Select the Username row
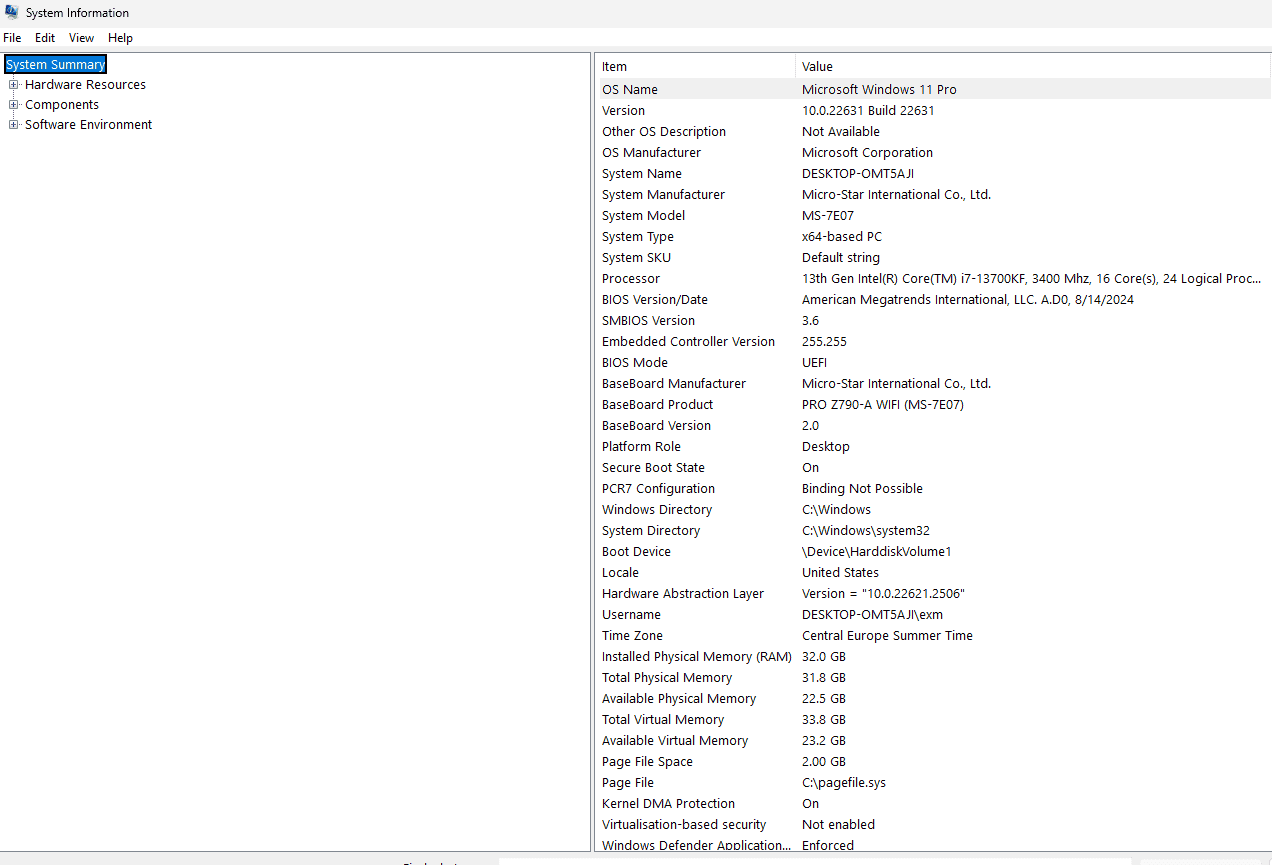Viewport: 1272px width, 865px height. [934, 615]
